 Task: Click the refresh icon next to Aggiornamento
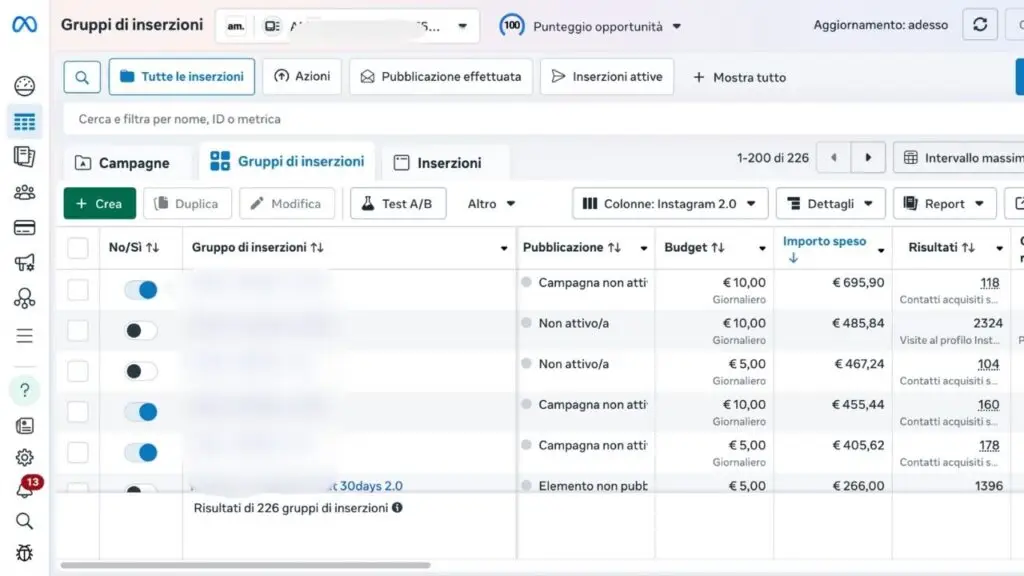pyautogui.click(x=979, y=25)
